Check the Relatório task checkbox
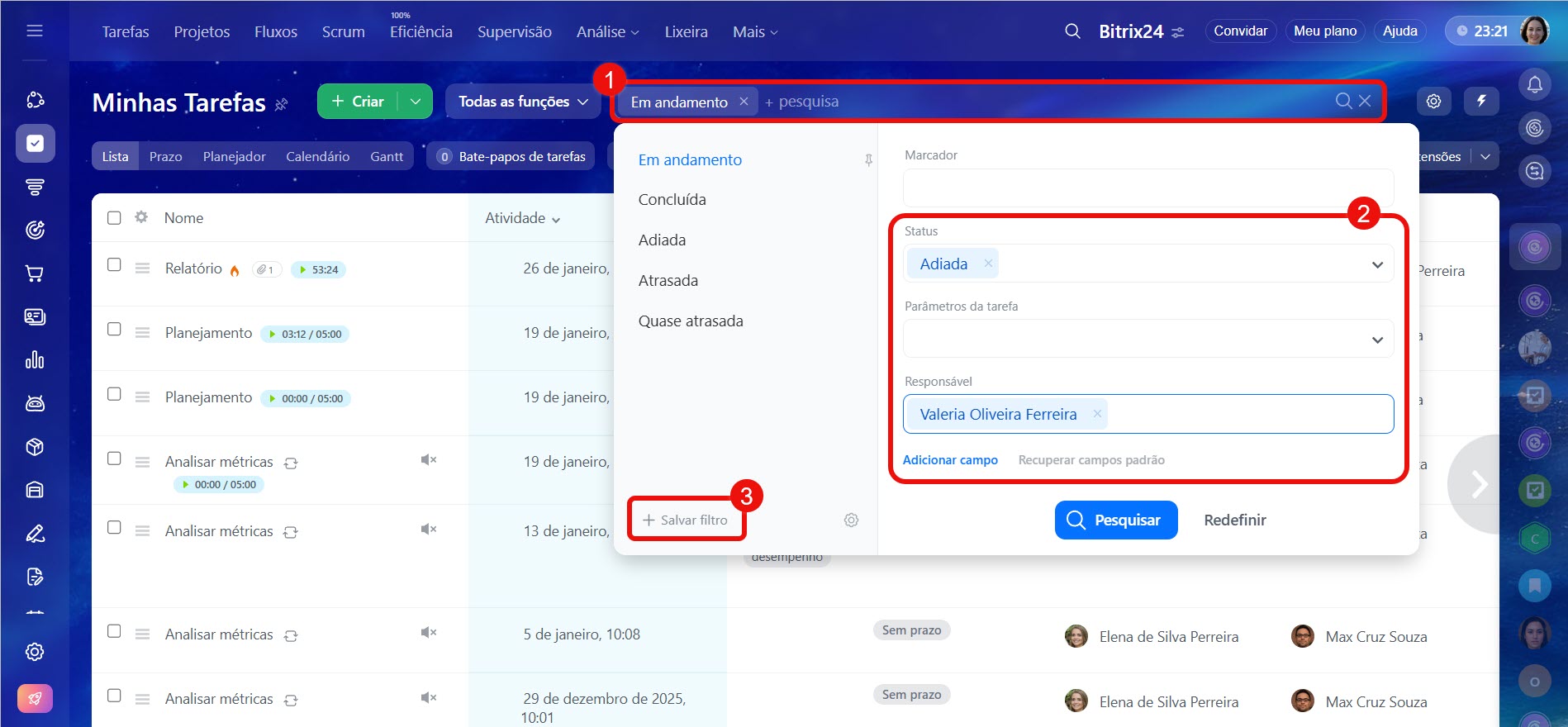This screenshot has height=727, width=1568. point(114,265)
